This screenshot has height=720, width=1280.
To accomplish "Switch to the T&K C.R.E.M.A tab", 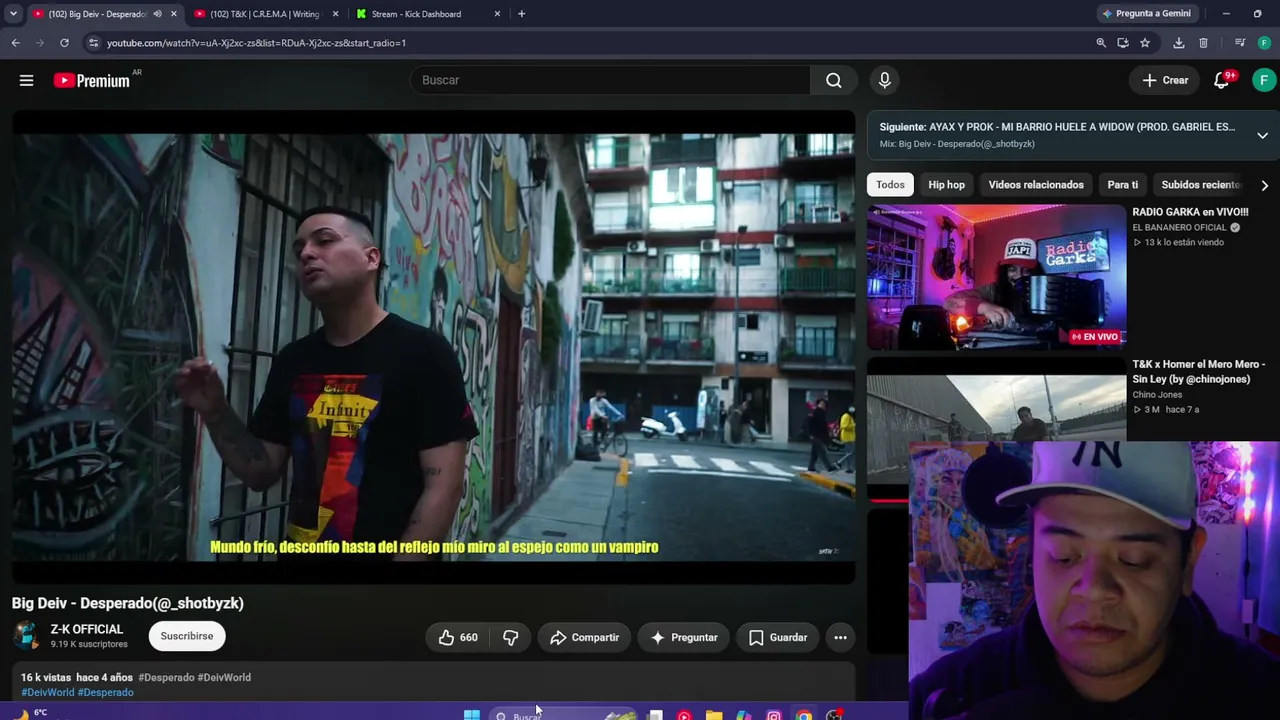I will (265, 14).
